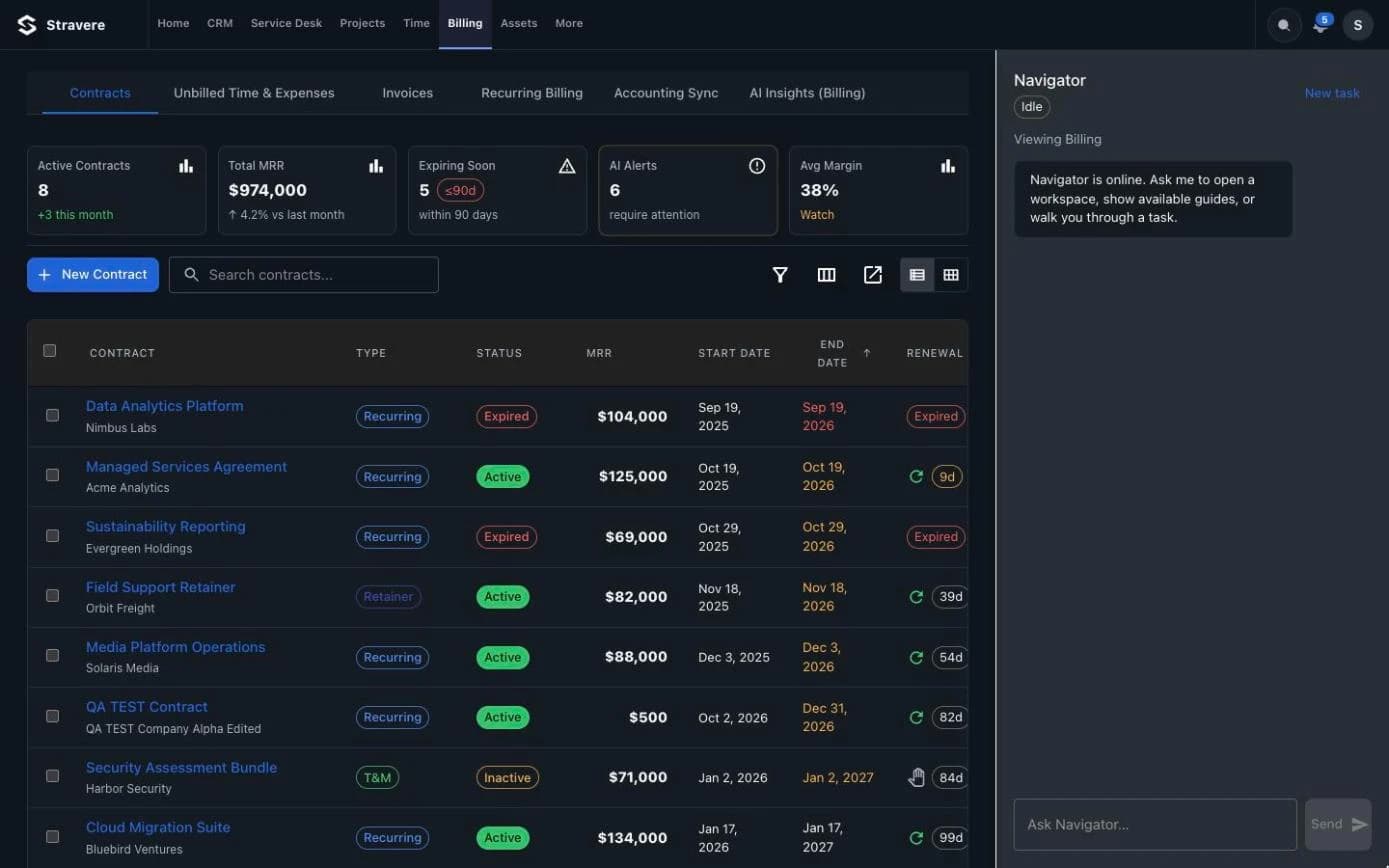Click the Send button in Navigator
Image resolution: width=1389 pixels, height=868 pixels.
1338,824
